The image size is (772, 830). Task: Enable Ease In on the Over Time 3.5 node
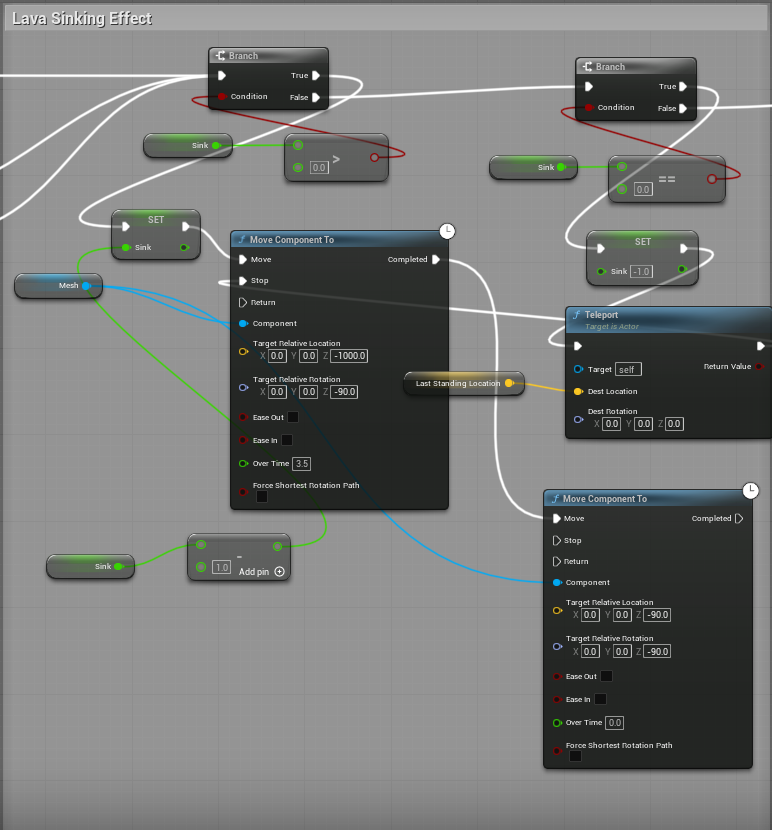click(287, 439)
